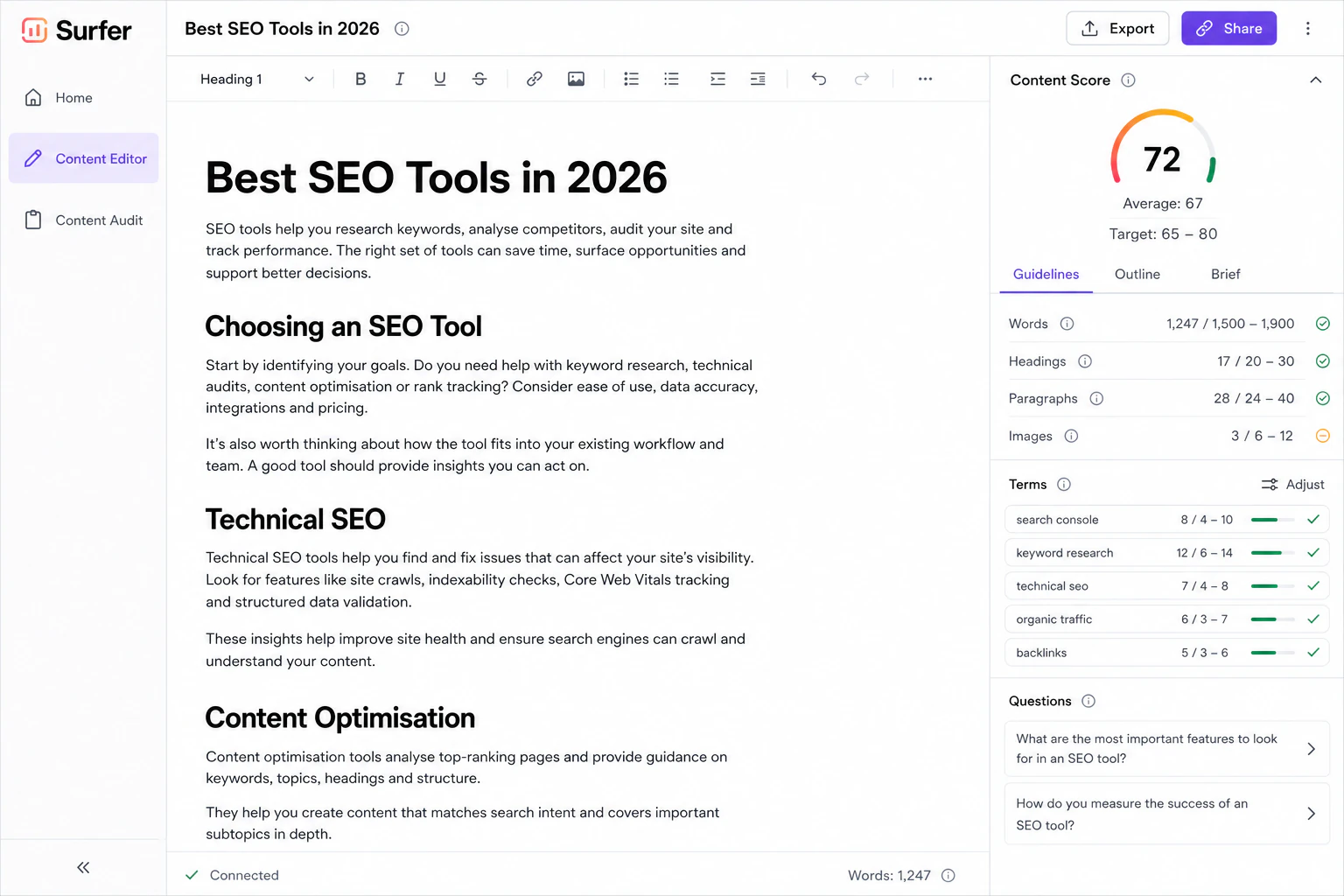Select the 'backlinks' term row
This screenshot has width=1344, height=896.
click(1166, 653)
